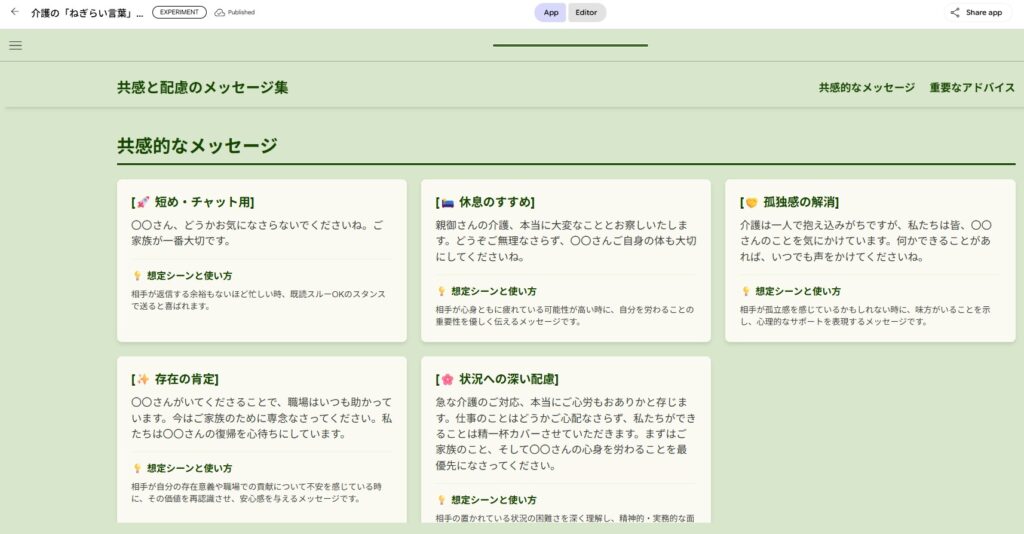
Task: Select the App tab
Action: [550, 13]
